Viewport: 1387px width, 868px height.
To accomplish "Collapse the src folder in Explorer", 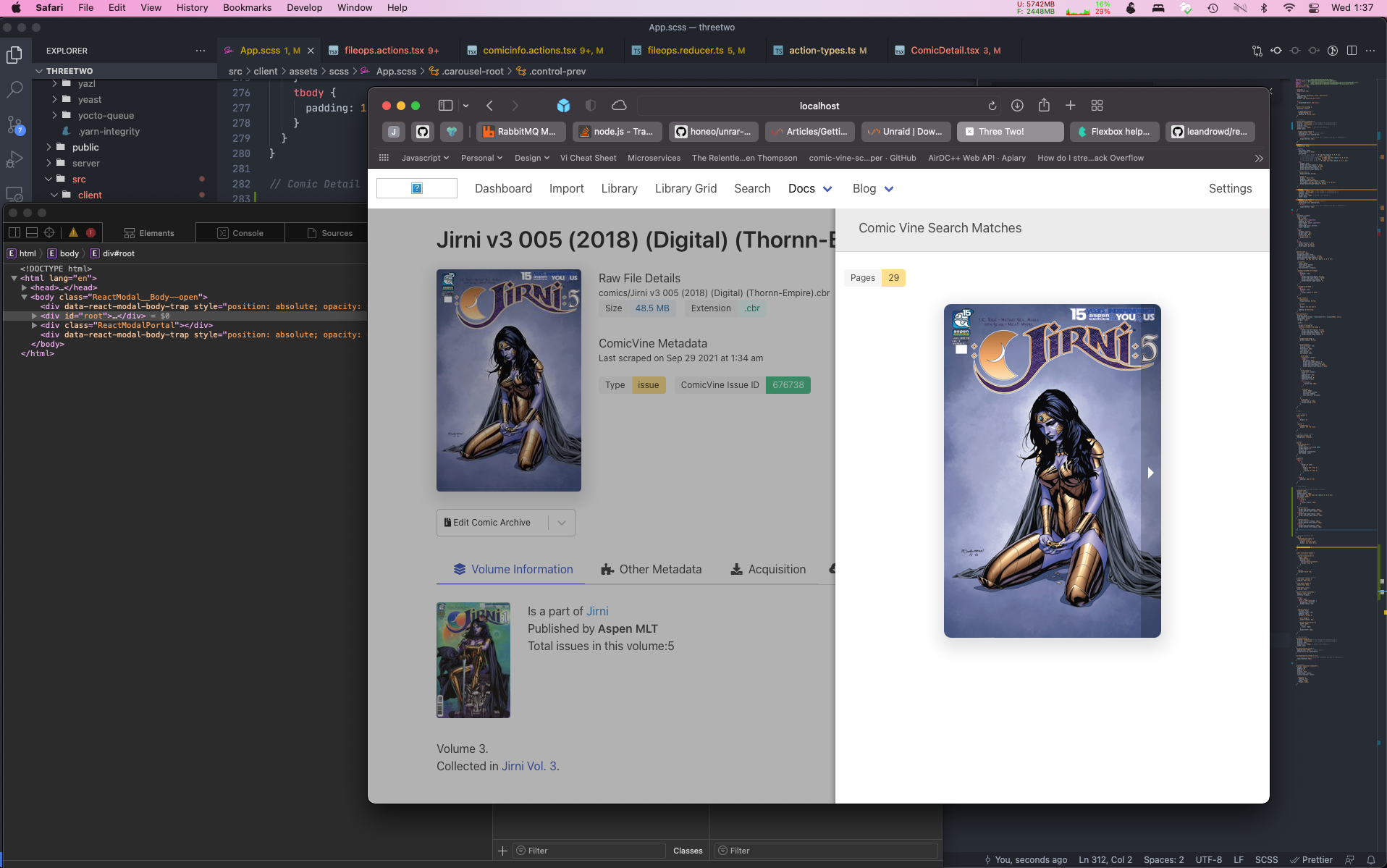I will [x=49, y=180].
